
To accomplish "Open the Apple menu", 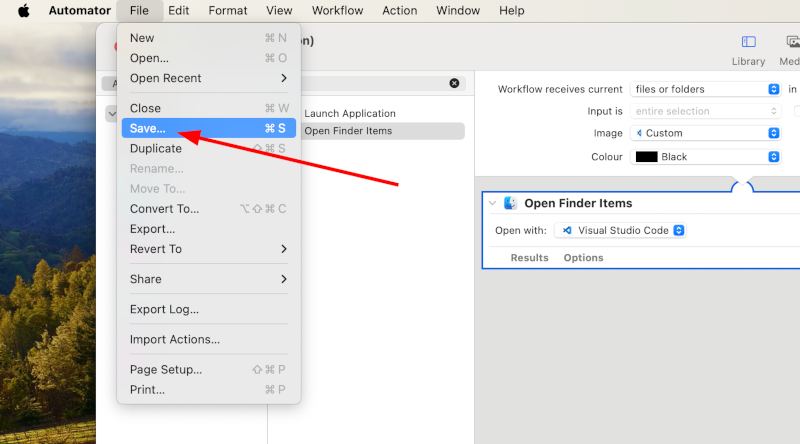I will (23, 11).
